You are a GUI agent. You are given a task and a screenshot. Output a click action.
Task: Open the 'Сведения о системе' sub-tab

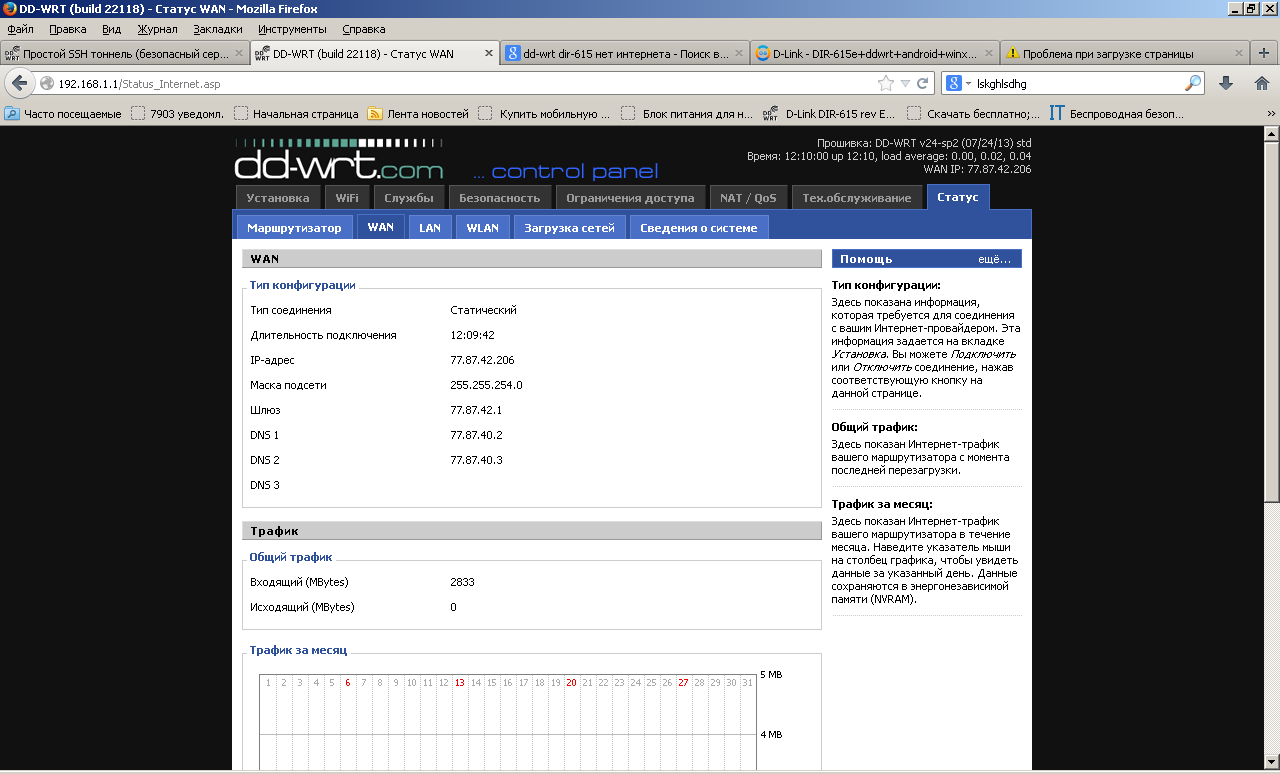699,228
